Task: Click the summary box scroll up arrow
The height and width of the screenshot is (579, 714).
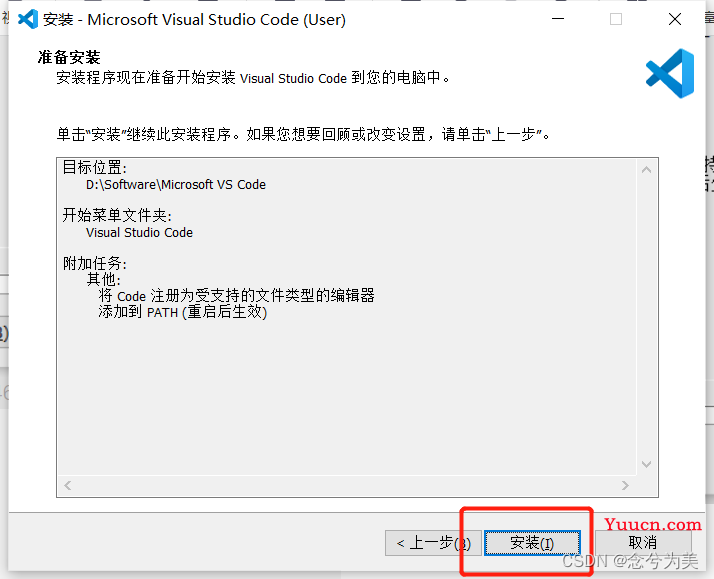Action: pos(646,170)
